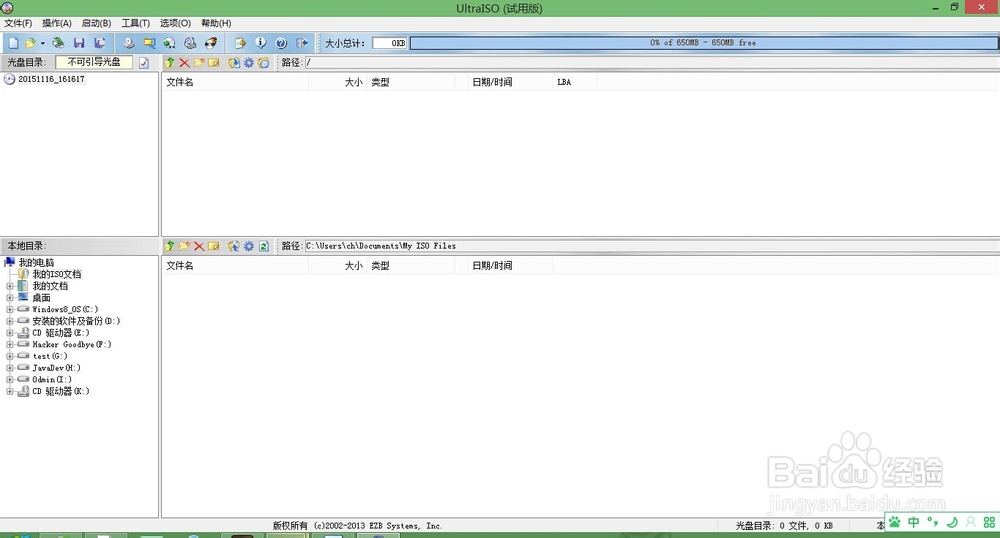The image size is (1000, 538).
Task: Click red Delete X in disc image toolbar
Action: (184, 62)
